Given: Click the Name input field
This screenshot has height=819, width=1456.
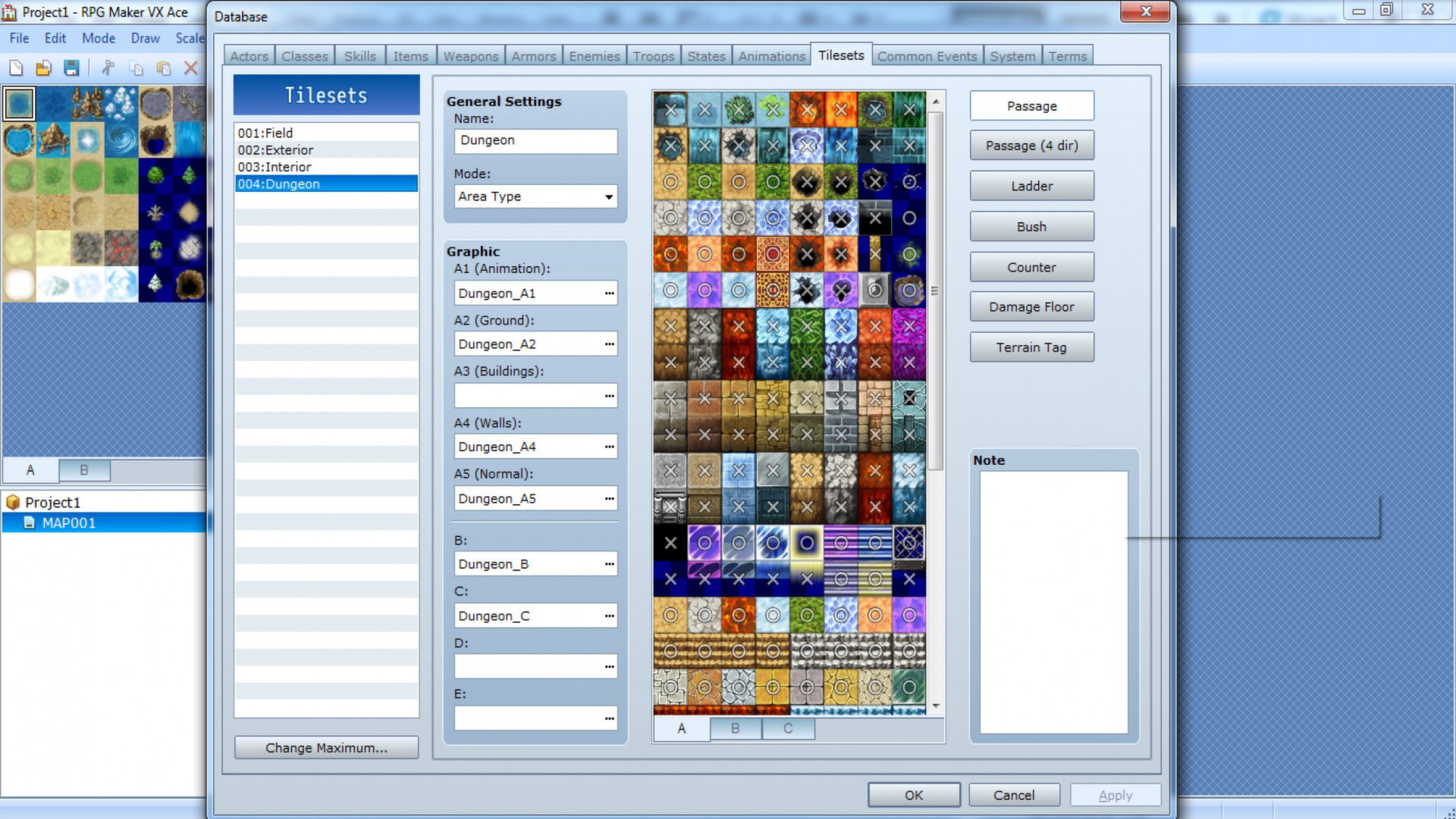Looking at the screenshot, I should (535, 139).
